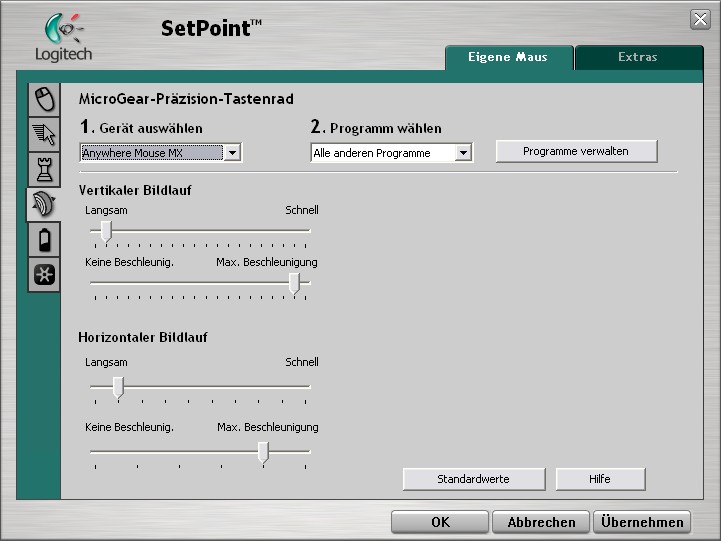Select the Eigene Maus tab
This screenshot has height=541, width=721.
coord(509,57)
